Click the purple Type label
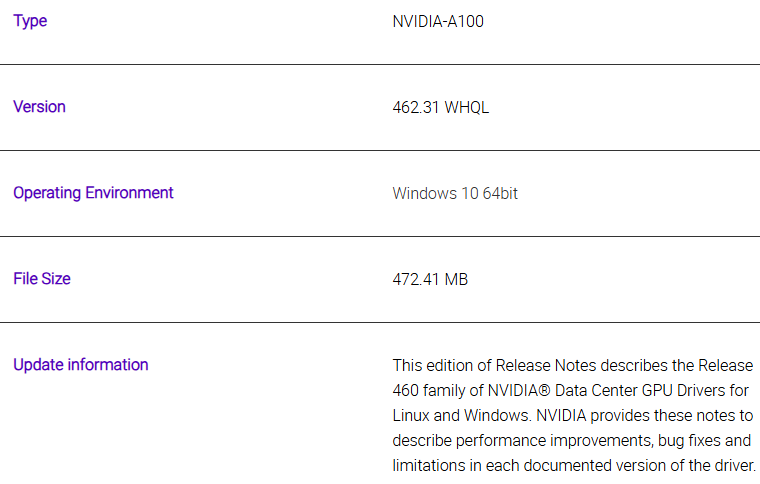Image resolution: width=760 pixels, height=484 pixels. [x=30, y=21]
